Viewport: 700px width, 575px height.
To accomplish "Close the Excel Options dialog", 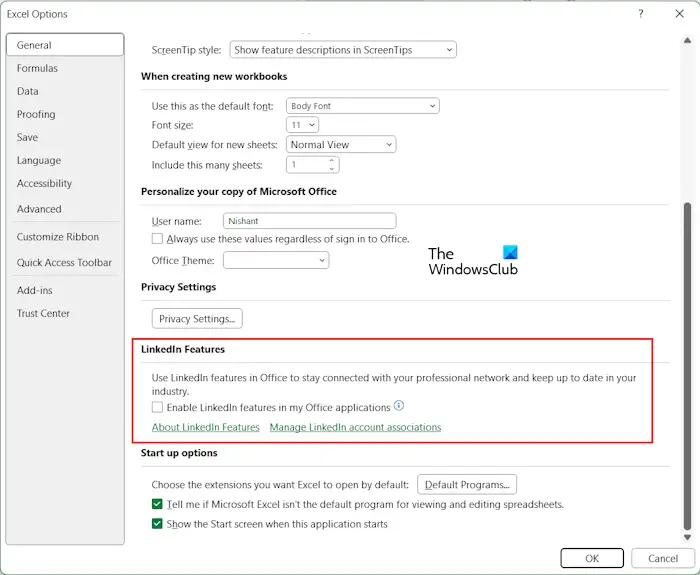I will click(679, 14).
